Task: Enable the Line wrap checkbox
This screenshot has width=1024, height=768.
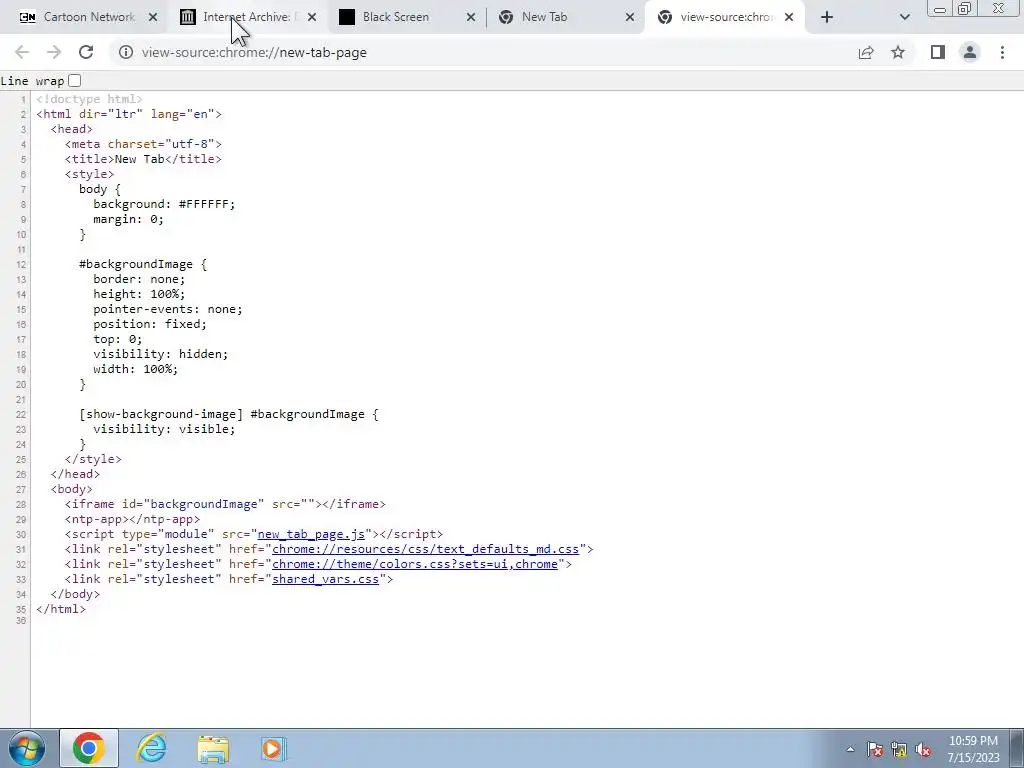Action: 74,80
